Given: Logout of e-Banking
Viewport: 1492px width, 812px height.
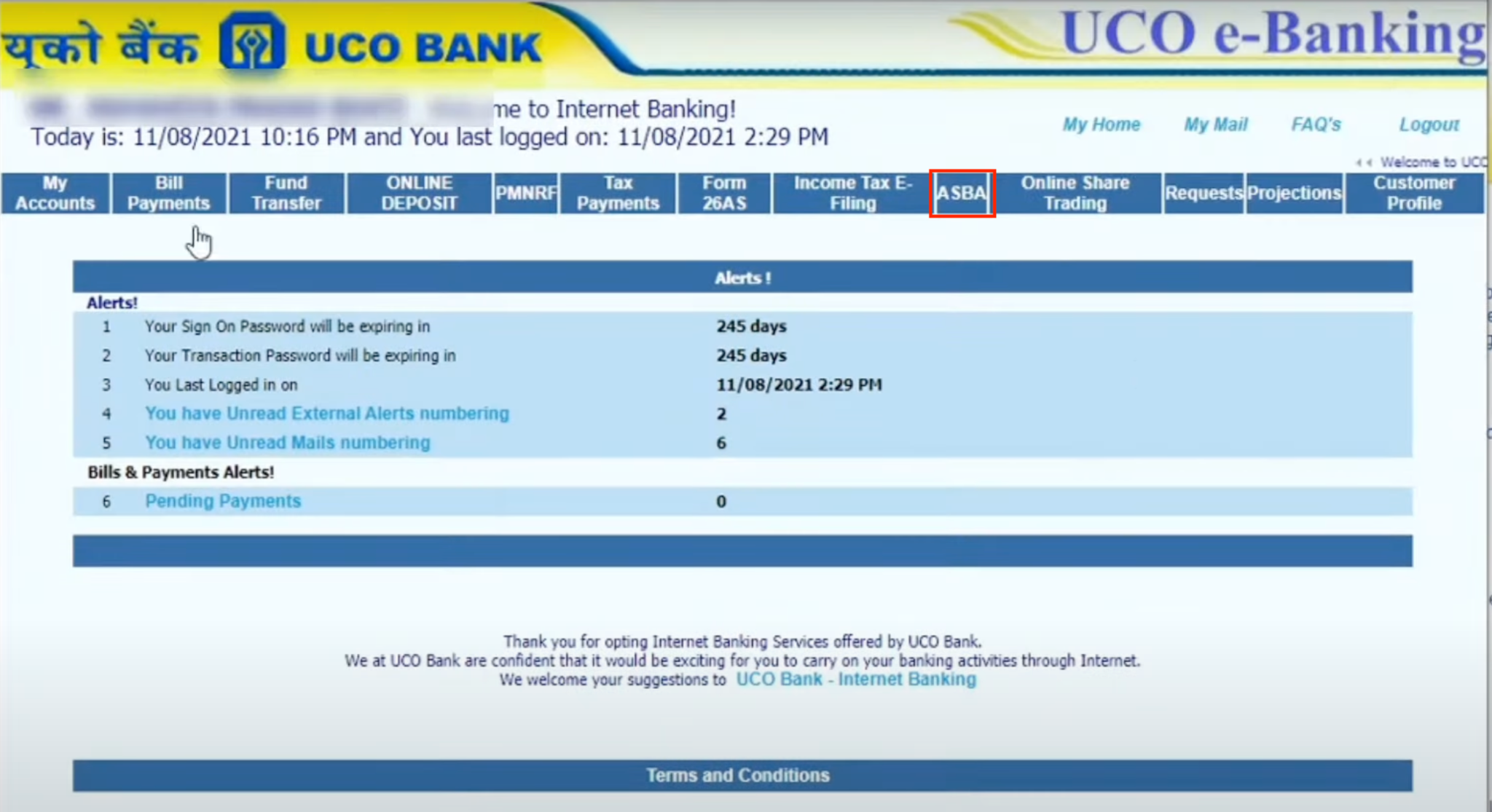Looking at the screenshot, I should click(x=1429, y=124).
